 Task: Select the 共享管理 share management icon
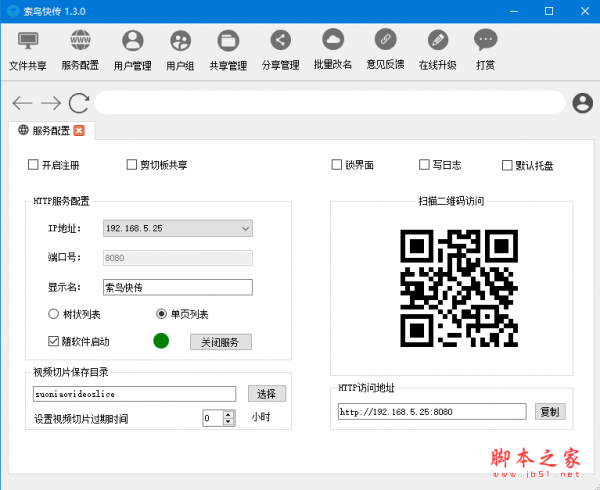(x=228, y=49)
